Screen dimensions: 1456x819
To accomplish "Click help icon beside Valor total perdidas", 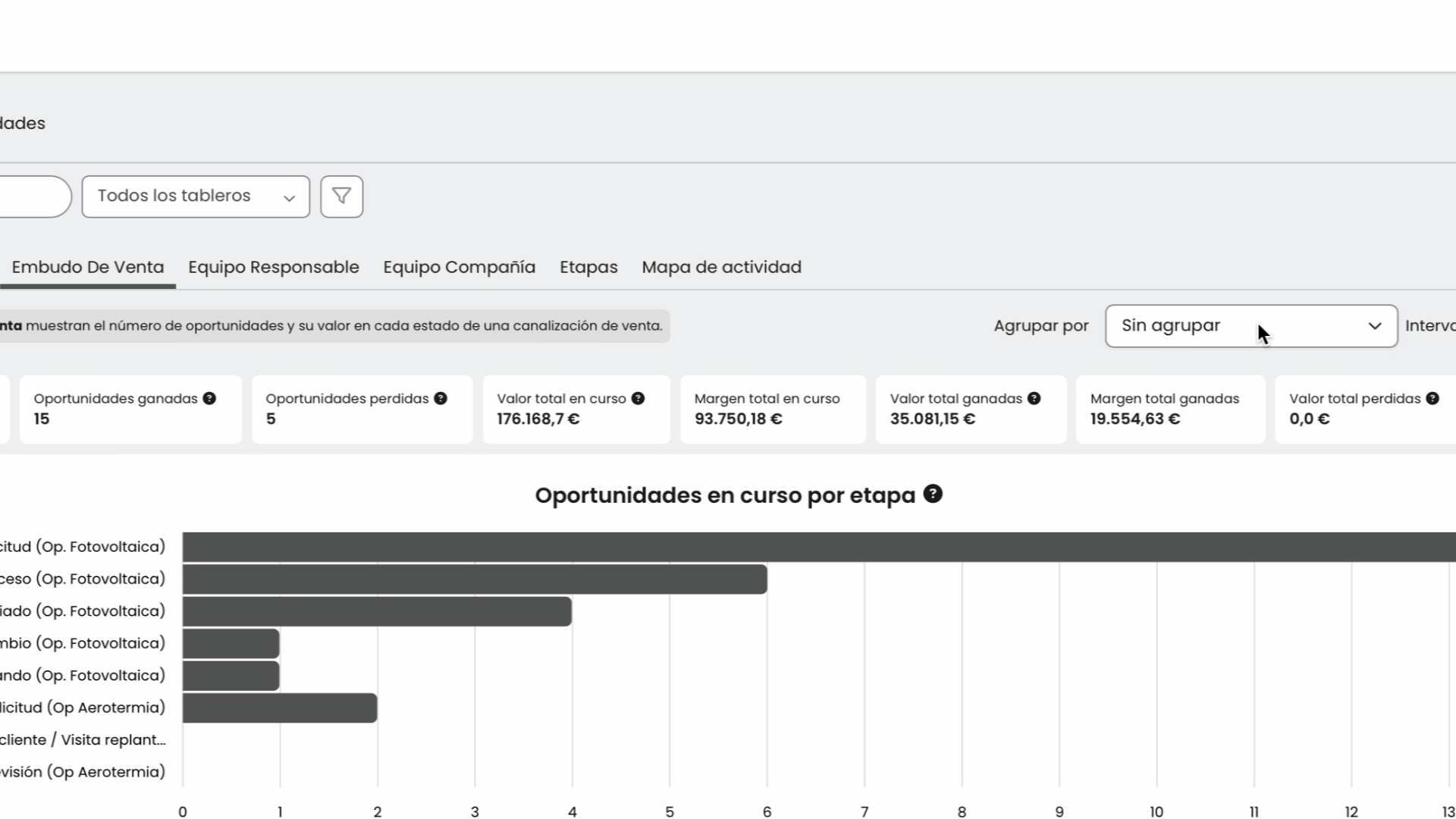I will pos(1432,398).
